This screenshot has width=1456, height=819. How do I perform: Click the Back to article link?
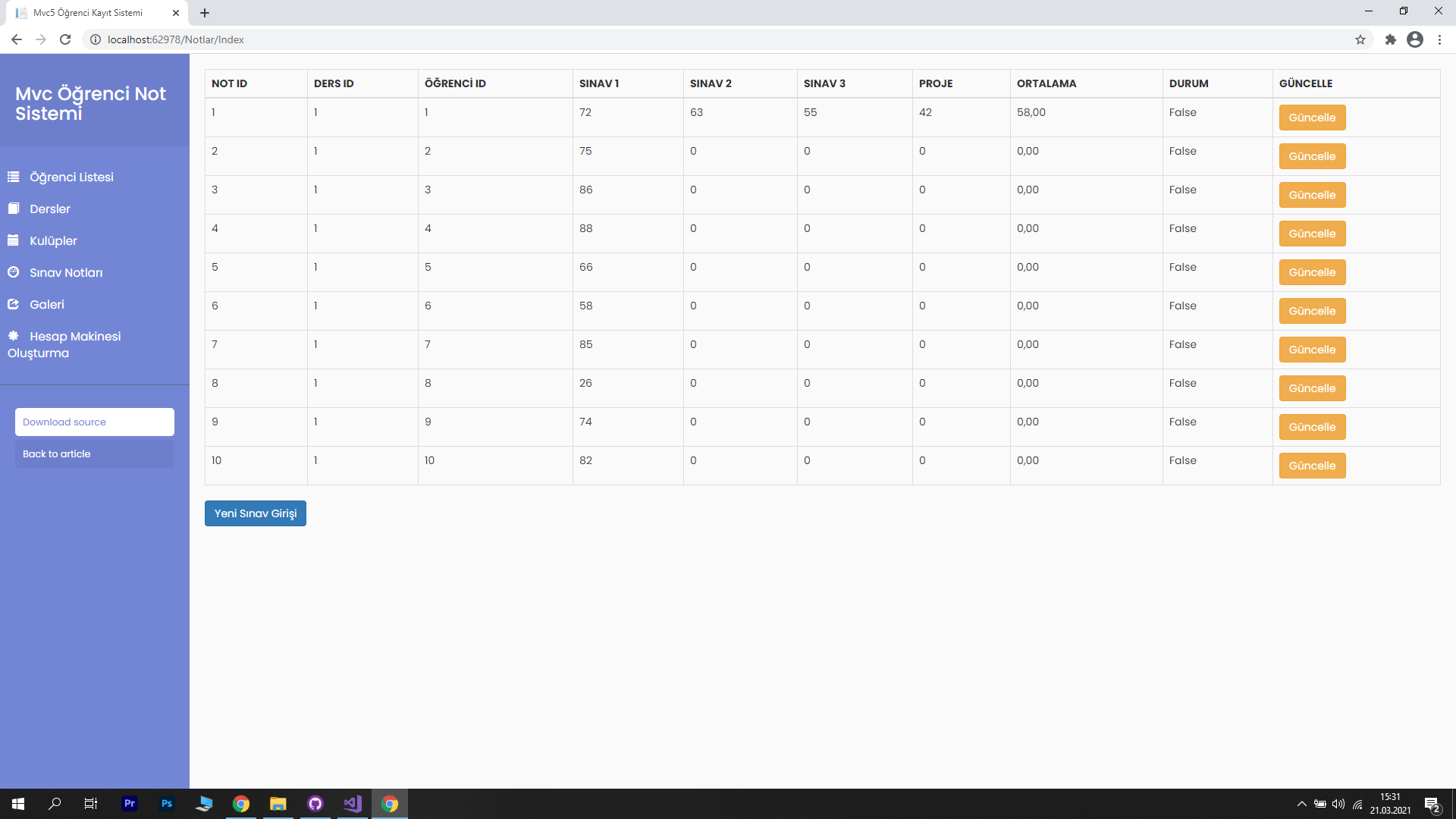(x=95, y=454)
